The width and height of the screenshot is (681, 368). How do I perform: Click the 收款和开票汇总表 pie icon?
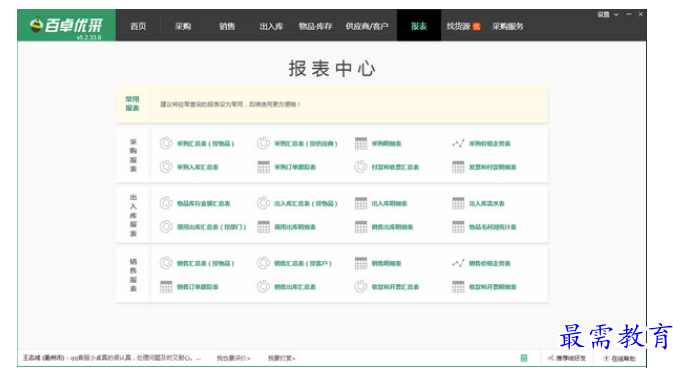tap(360, 287)
